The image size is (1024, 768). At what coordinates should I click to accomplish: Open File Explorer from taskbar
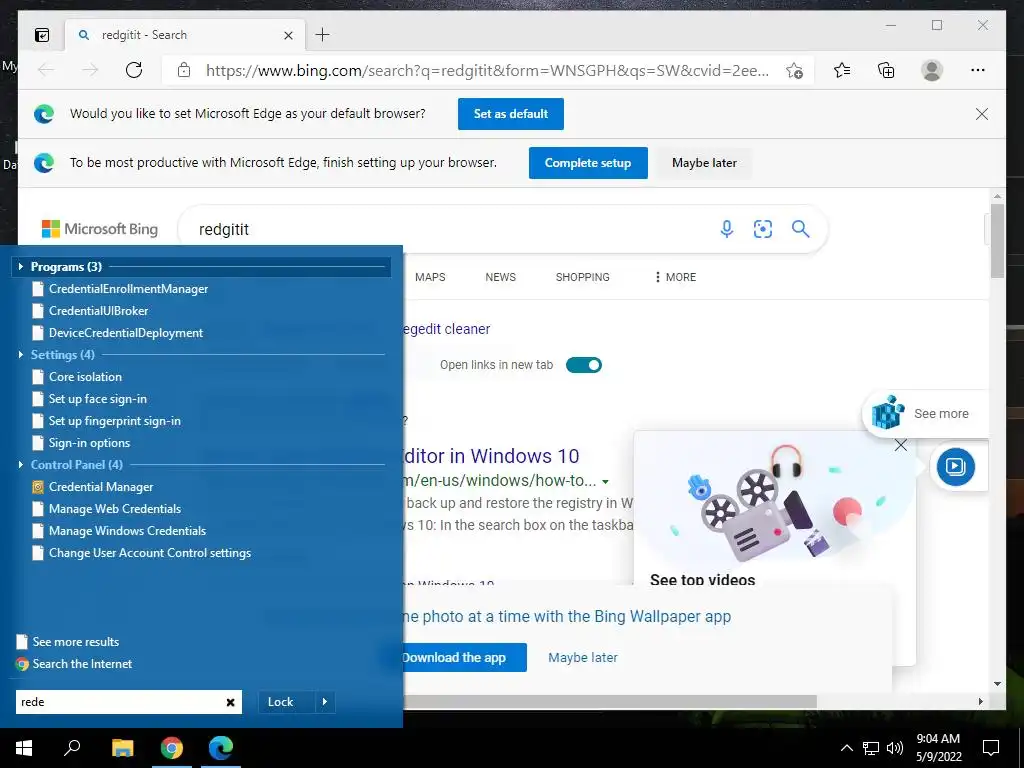122,748
